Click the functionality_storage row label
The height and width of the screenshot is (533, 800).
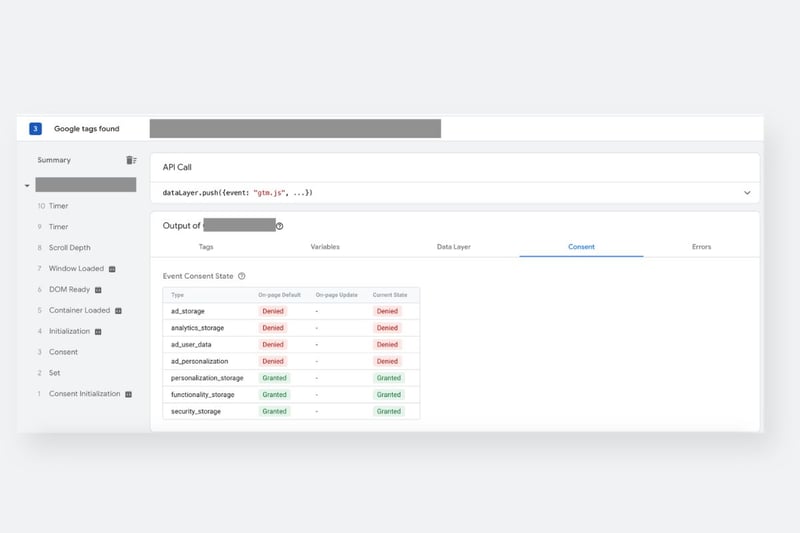(203, 395)
